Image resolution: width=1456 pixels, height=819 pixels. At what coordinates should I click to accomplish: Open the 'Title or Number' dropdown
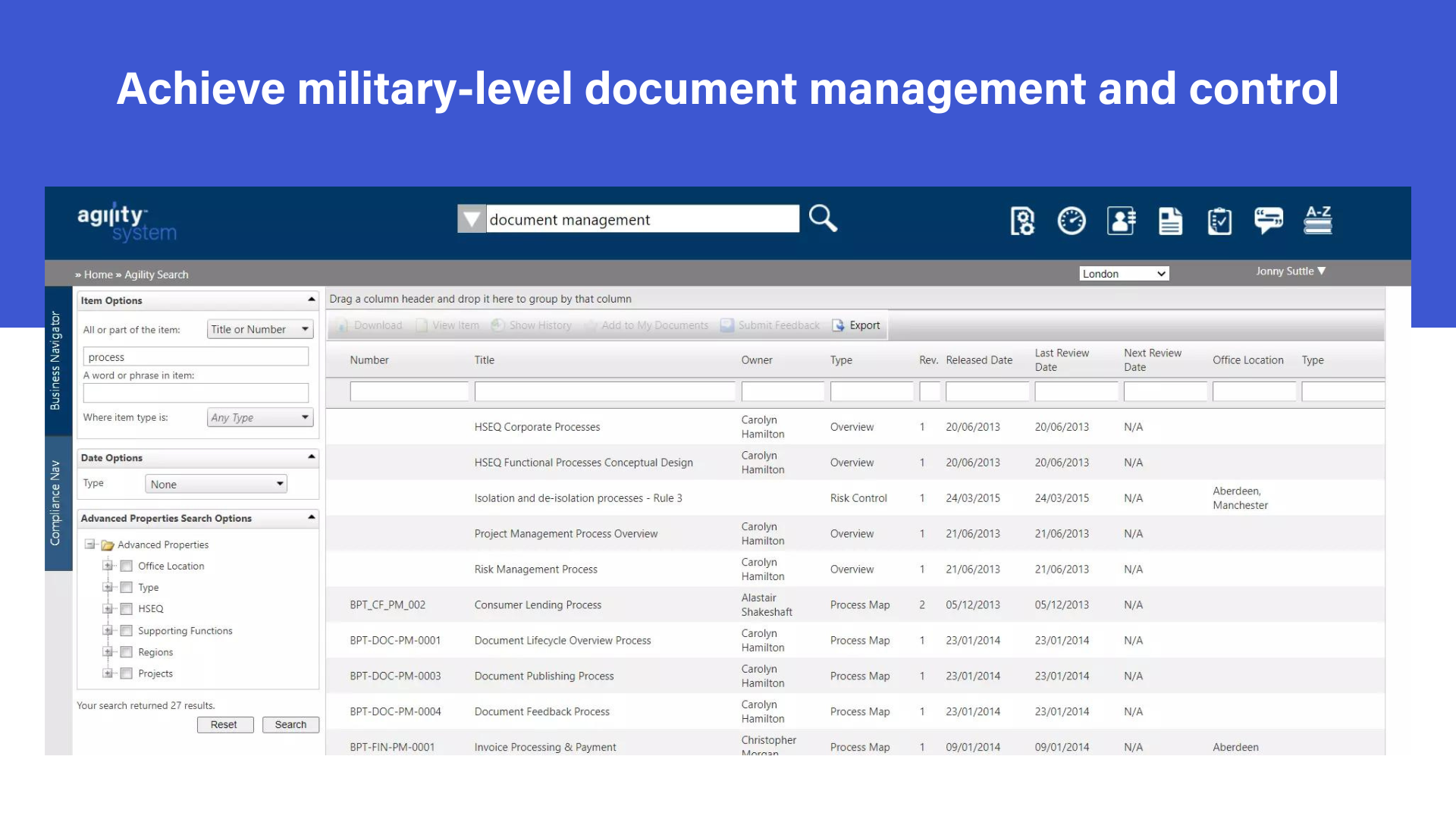click(259, 328)
